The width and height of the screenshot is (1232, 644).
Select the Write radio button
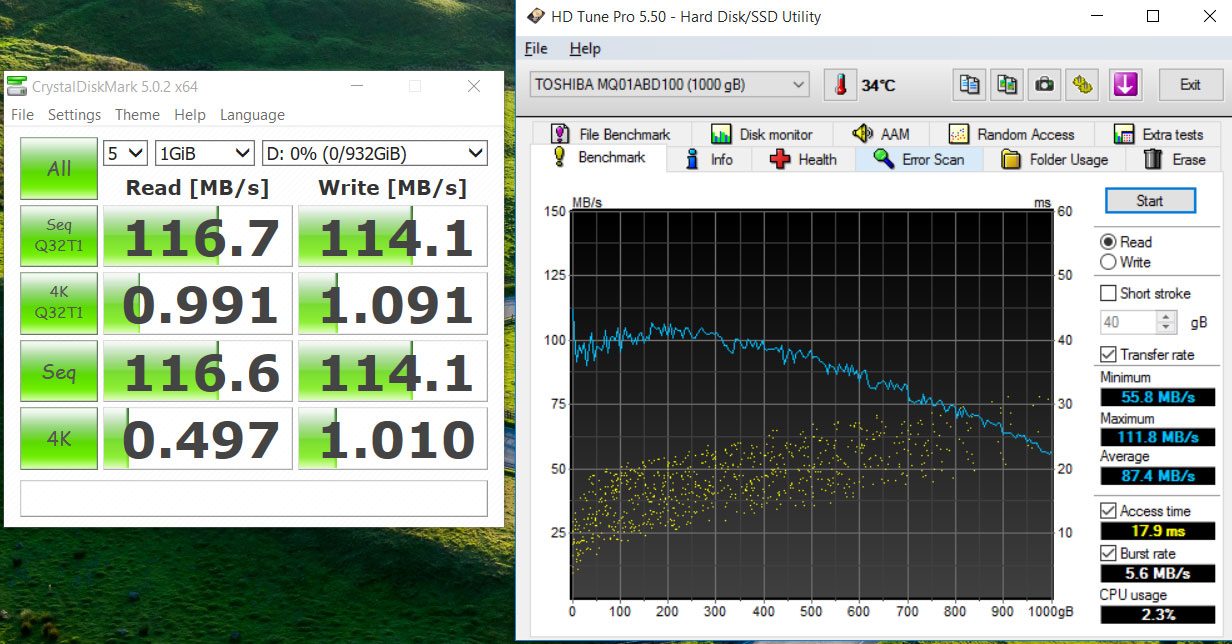(x=1108, y=262)
